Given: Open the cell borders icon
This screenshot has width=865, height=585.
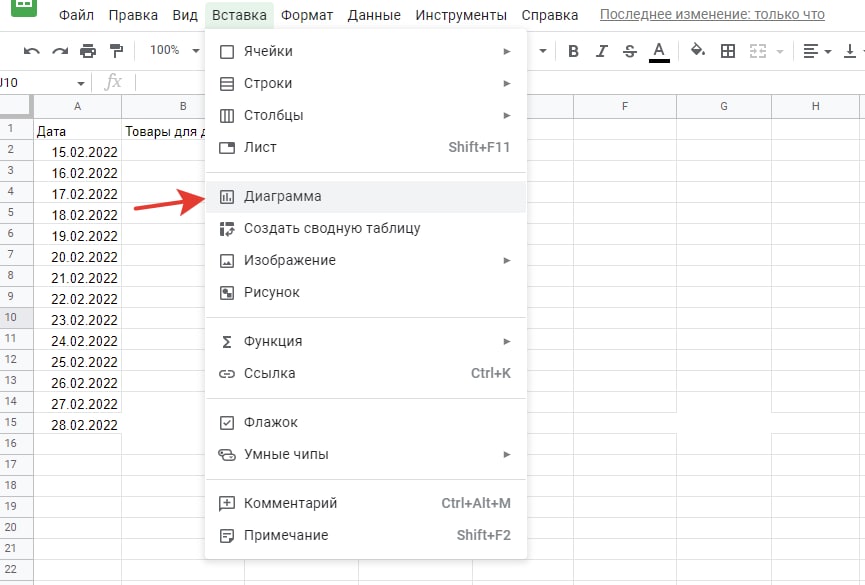Looking at the screenshot, I should [x=728, y=51].
